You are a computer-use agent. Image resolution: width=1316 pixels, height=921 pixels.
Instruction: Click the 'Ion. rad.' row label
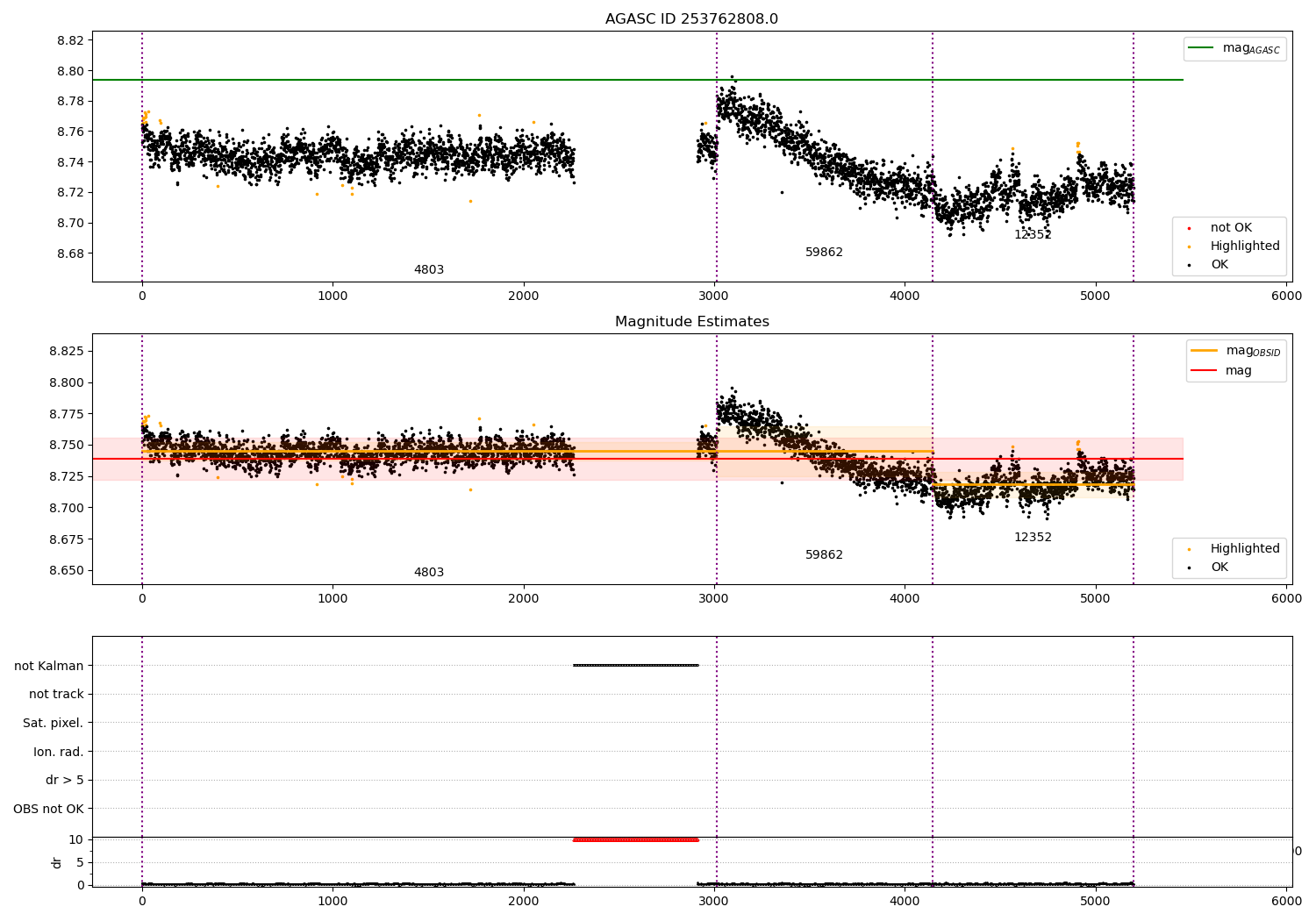point(59,752)
